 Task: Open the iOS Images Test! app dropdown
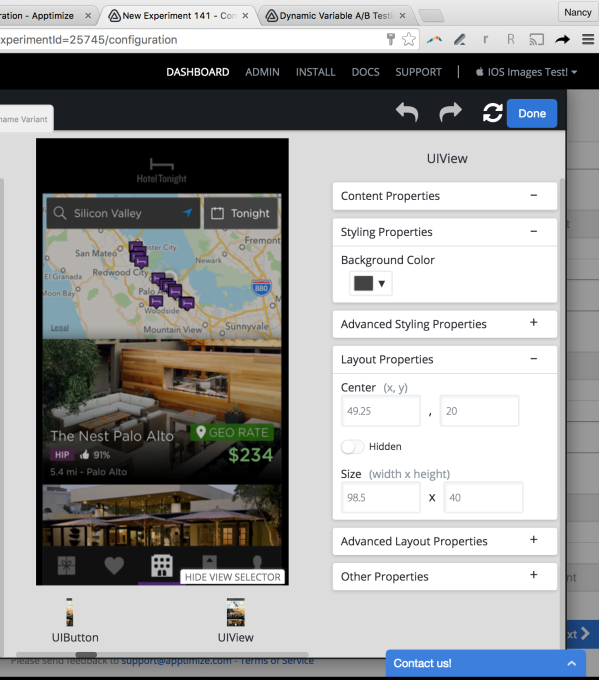click(526, 72)
